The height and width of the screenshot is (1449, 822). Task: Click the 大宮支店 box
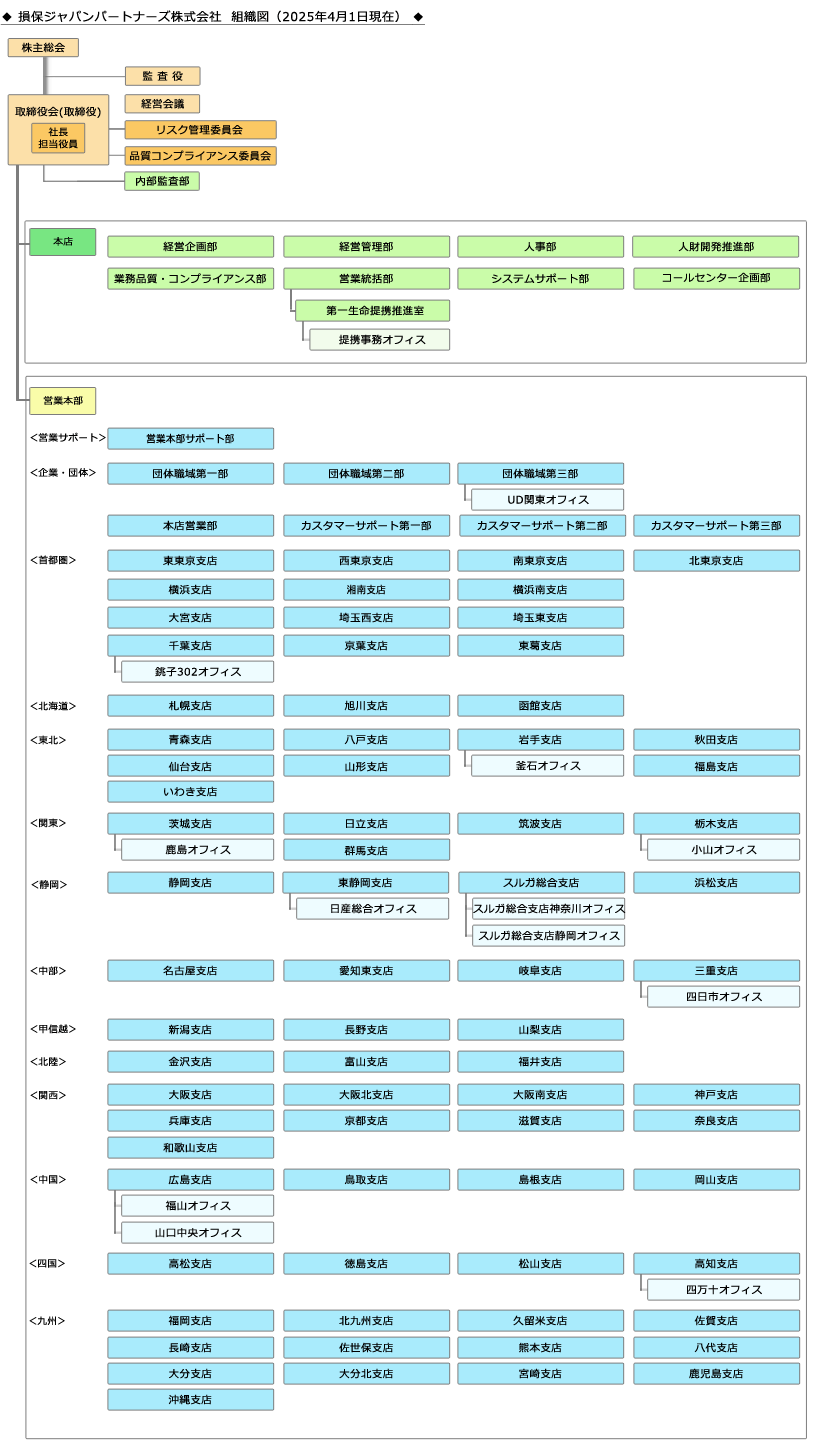[x=191, y=618]
